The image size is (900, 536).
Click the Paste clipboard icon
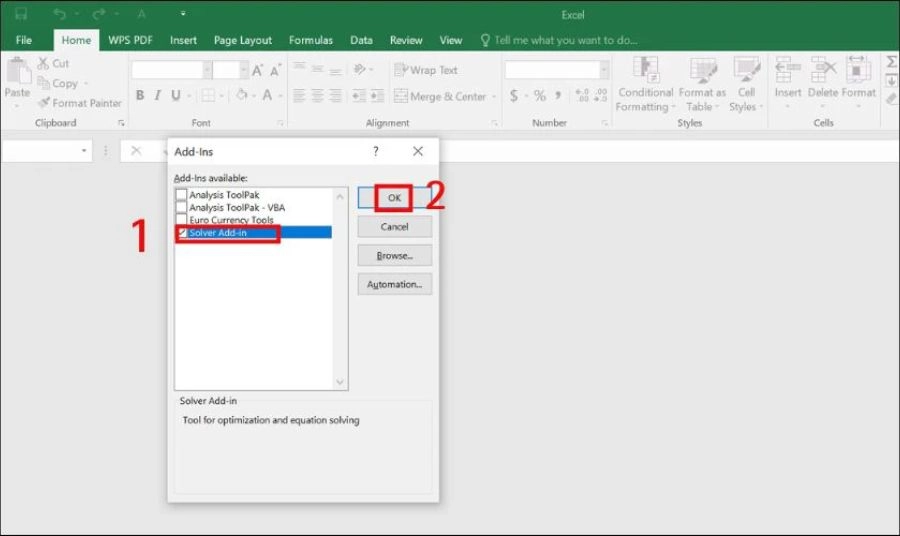coord(18,72)
